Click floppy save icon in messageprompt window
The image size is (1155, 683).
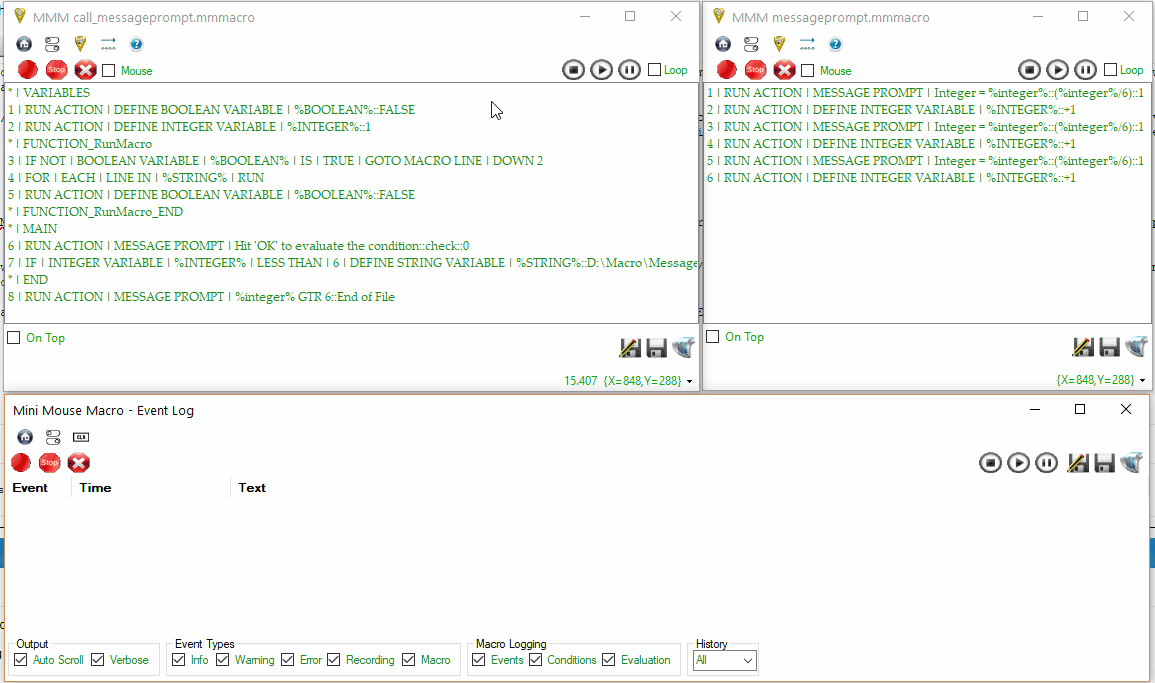tap(1109, 346)
